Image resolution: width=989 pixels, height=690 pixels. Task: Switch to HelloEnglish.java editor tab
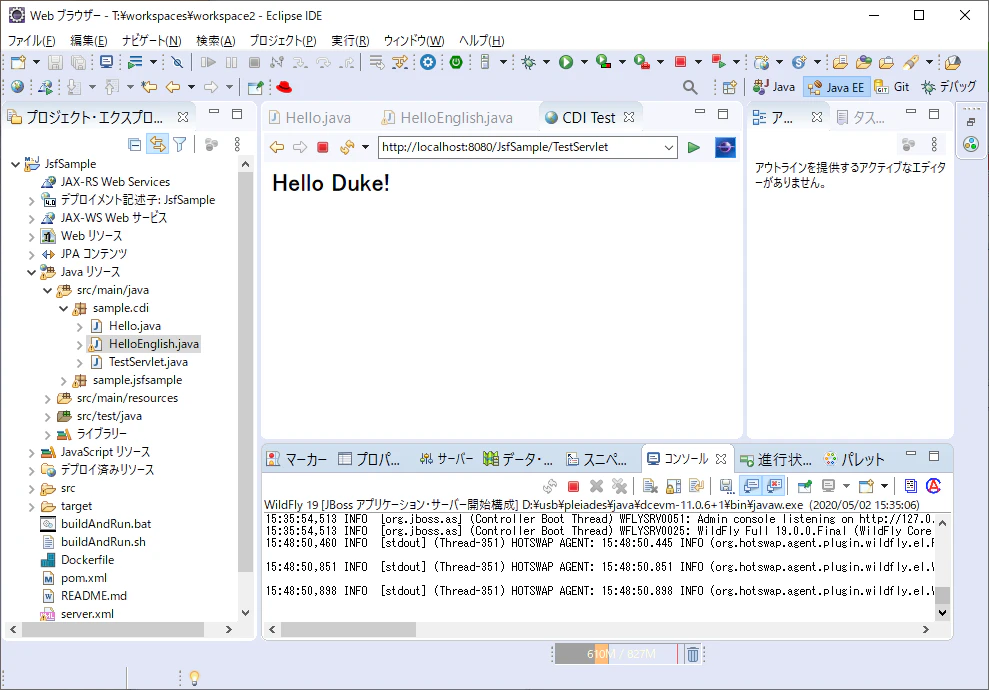click(449, 117)
